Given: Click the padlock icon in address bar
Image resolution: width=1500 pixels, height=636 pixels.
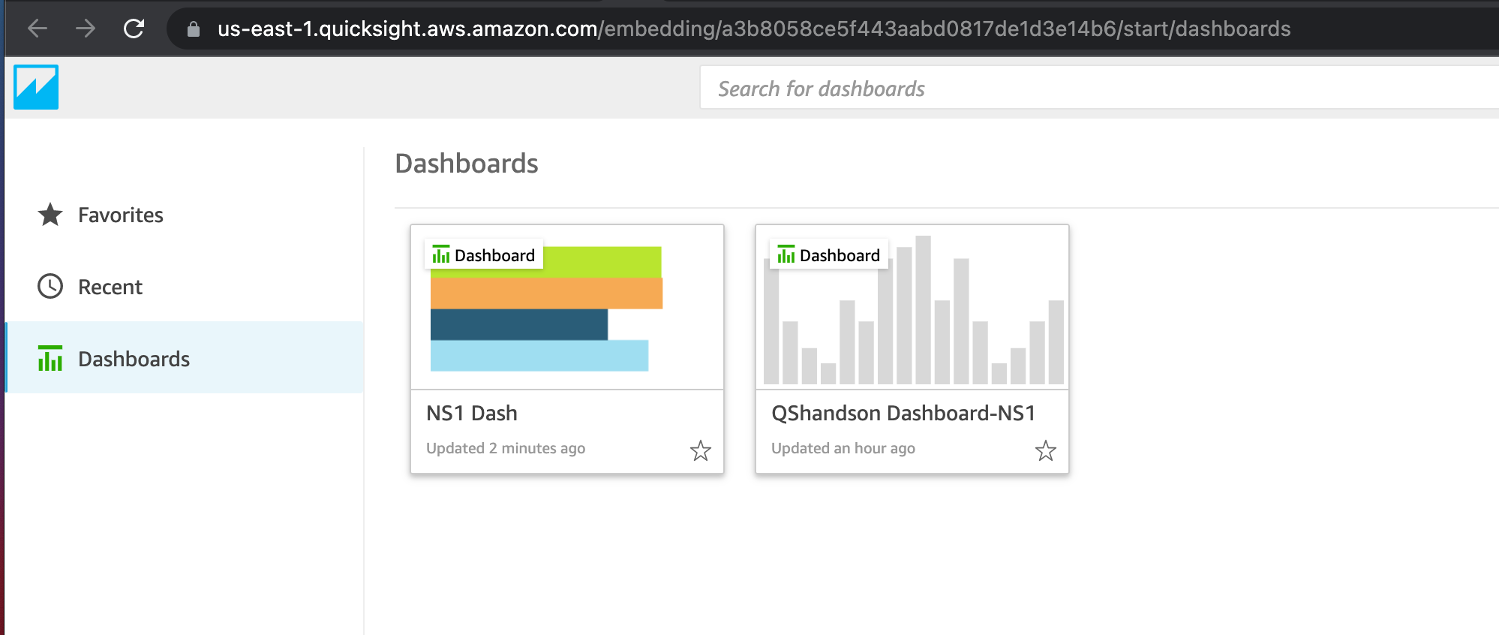Looking at the screenshot, I should (194, 29).
